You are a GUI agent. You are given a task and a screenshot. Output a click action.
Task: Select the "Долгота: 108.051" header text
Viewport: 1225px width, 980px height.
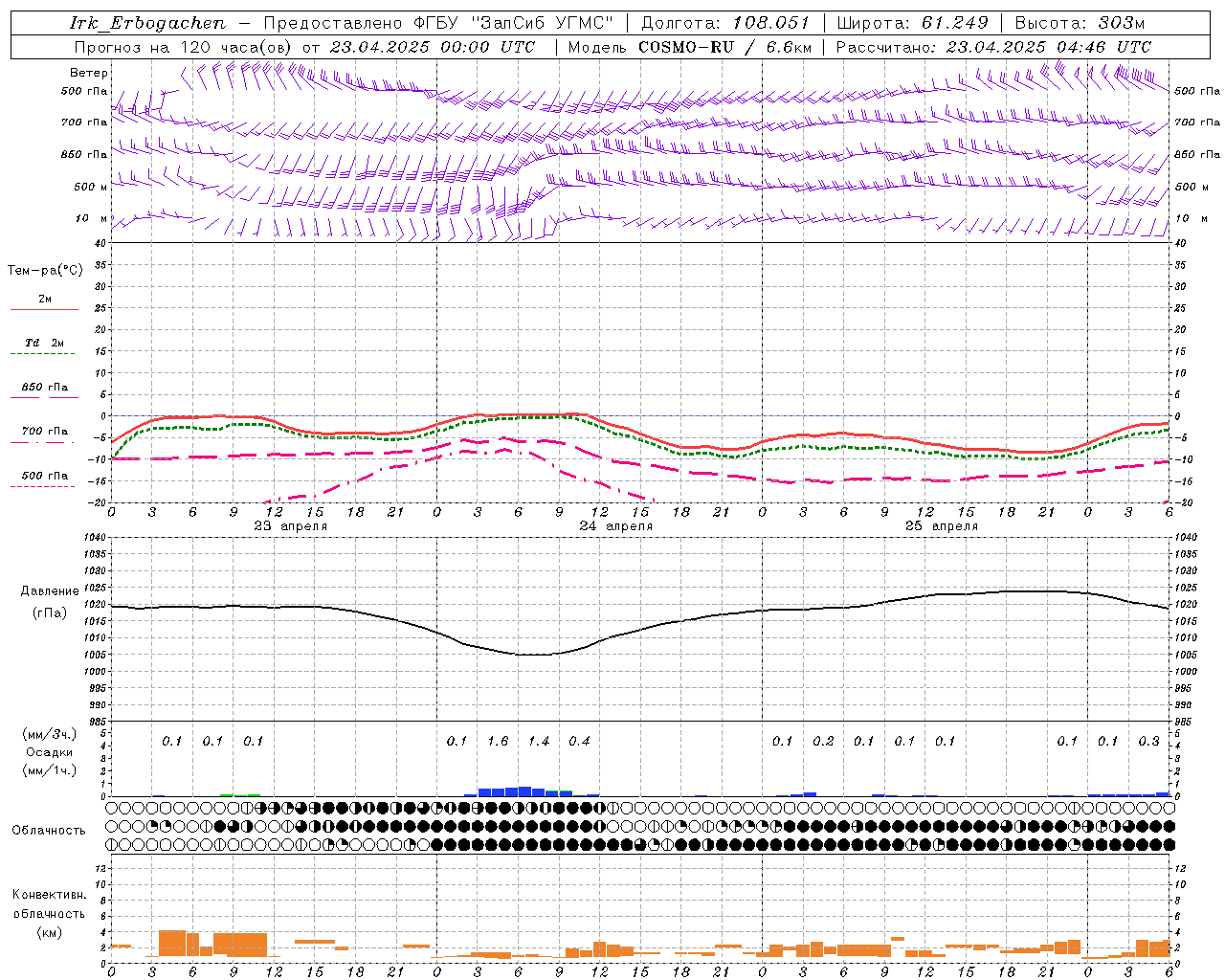pos(725,23)
